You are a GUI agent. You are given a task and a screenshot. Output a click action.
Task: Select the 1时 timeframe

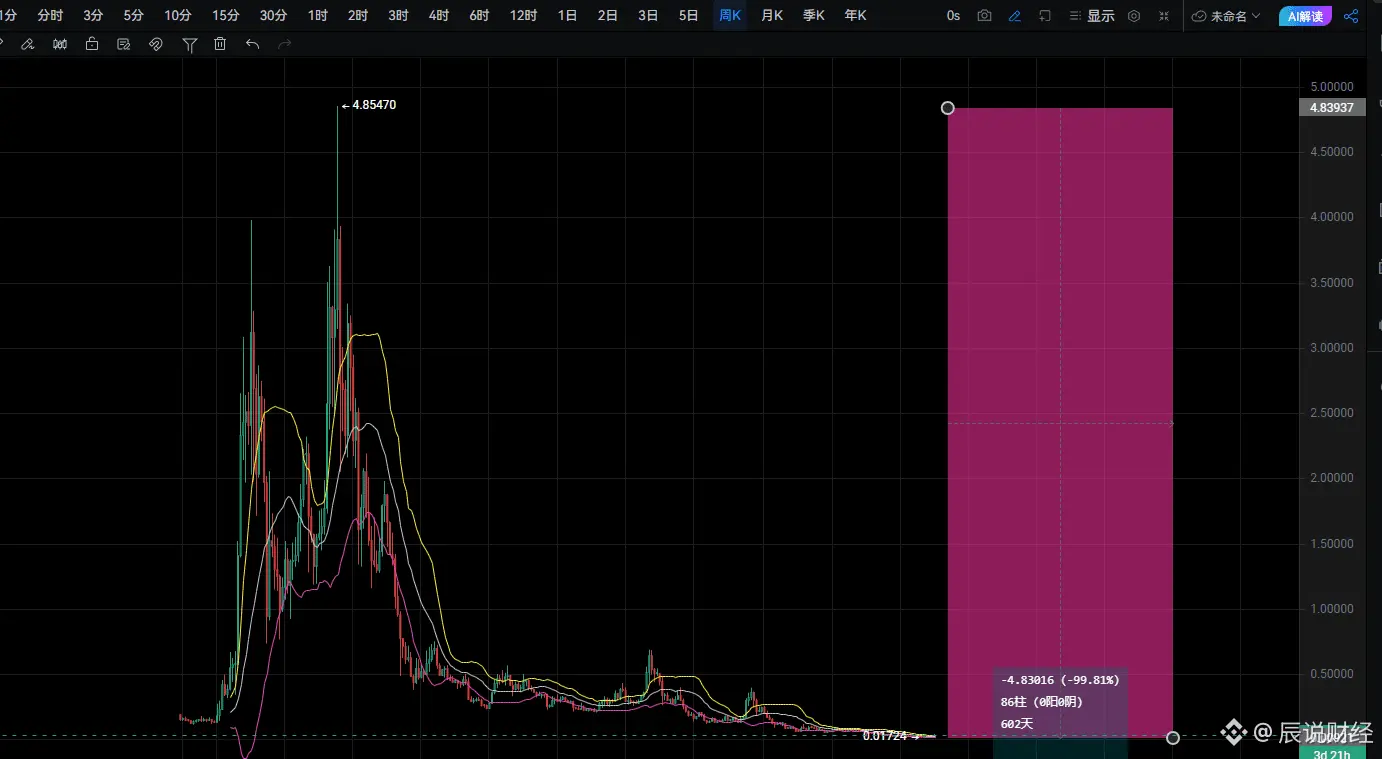click(318, 16)
